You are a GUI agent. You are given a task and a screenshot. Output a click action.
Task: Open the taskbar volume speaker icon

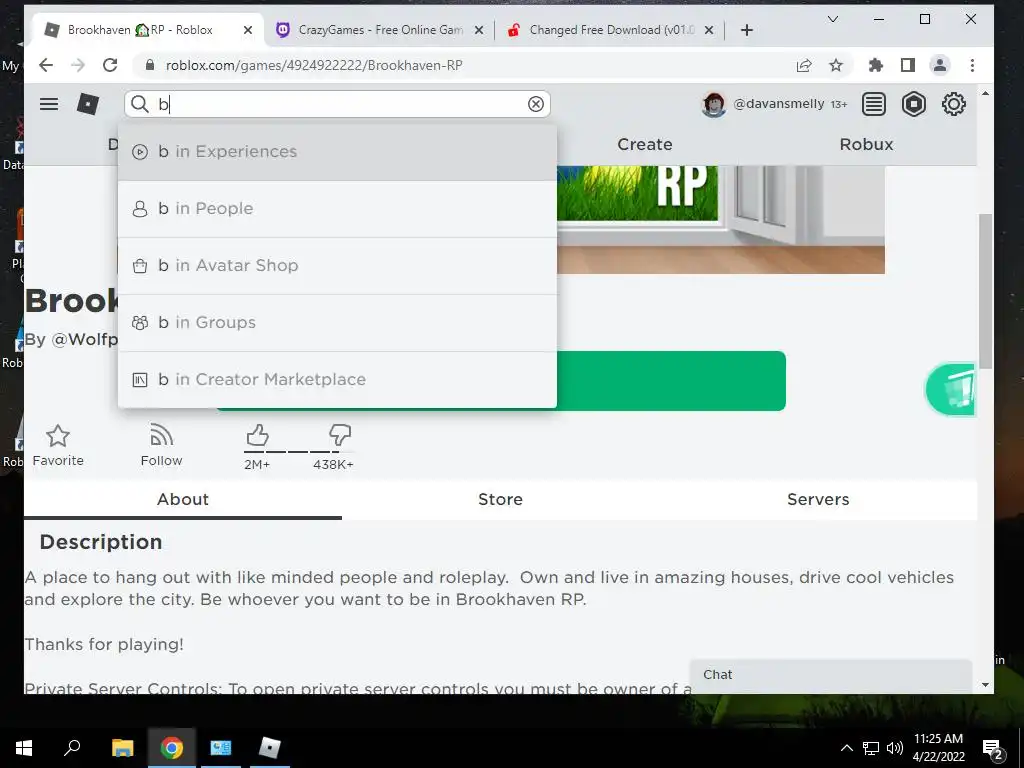pos(895,748)
